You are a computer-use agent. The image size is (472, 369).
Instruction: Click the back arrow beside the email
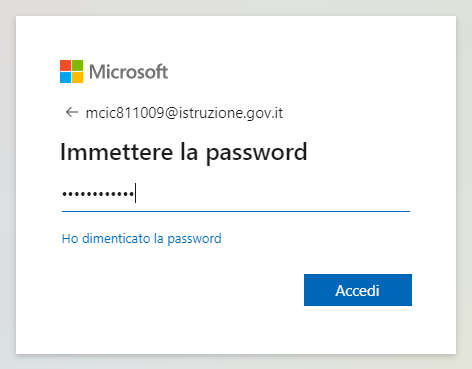pyautogui.click(x=72, y=112)
